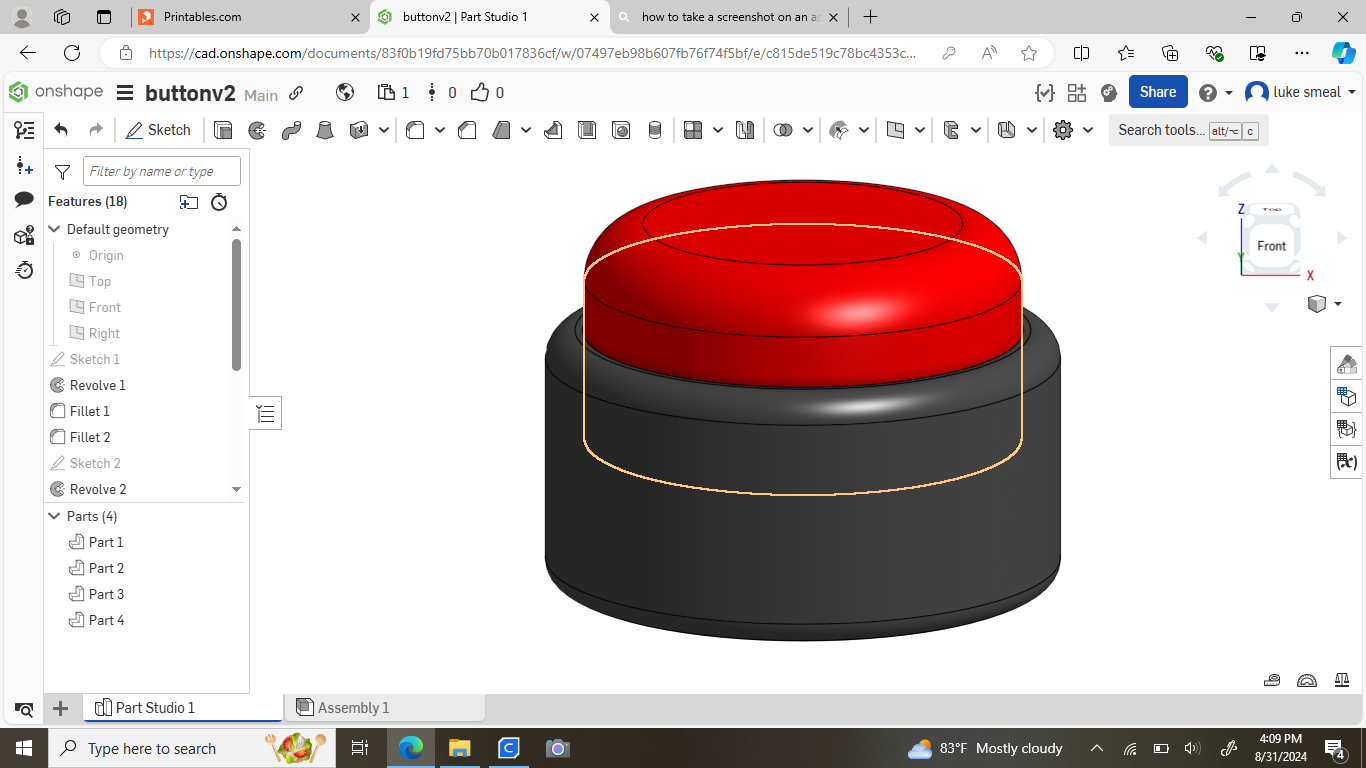Open the user account dropdown

1301,92
